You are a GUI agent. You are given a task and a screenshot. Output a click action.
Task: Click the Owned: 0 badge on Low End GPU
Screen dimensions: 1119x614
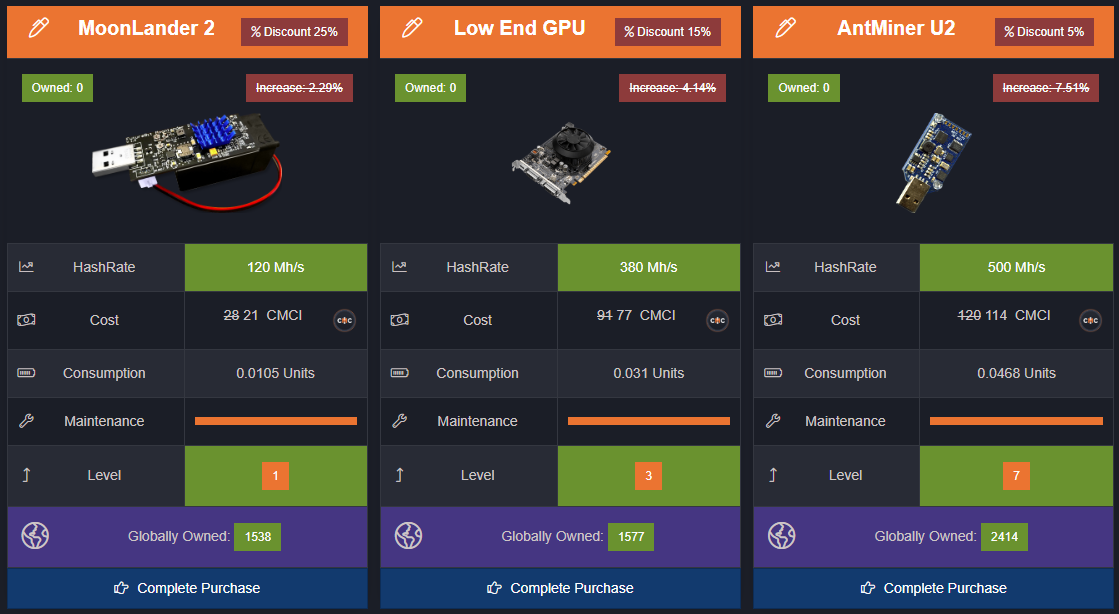[x=430, y=88]
